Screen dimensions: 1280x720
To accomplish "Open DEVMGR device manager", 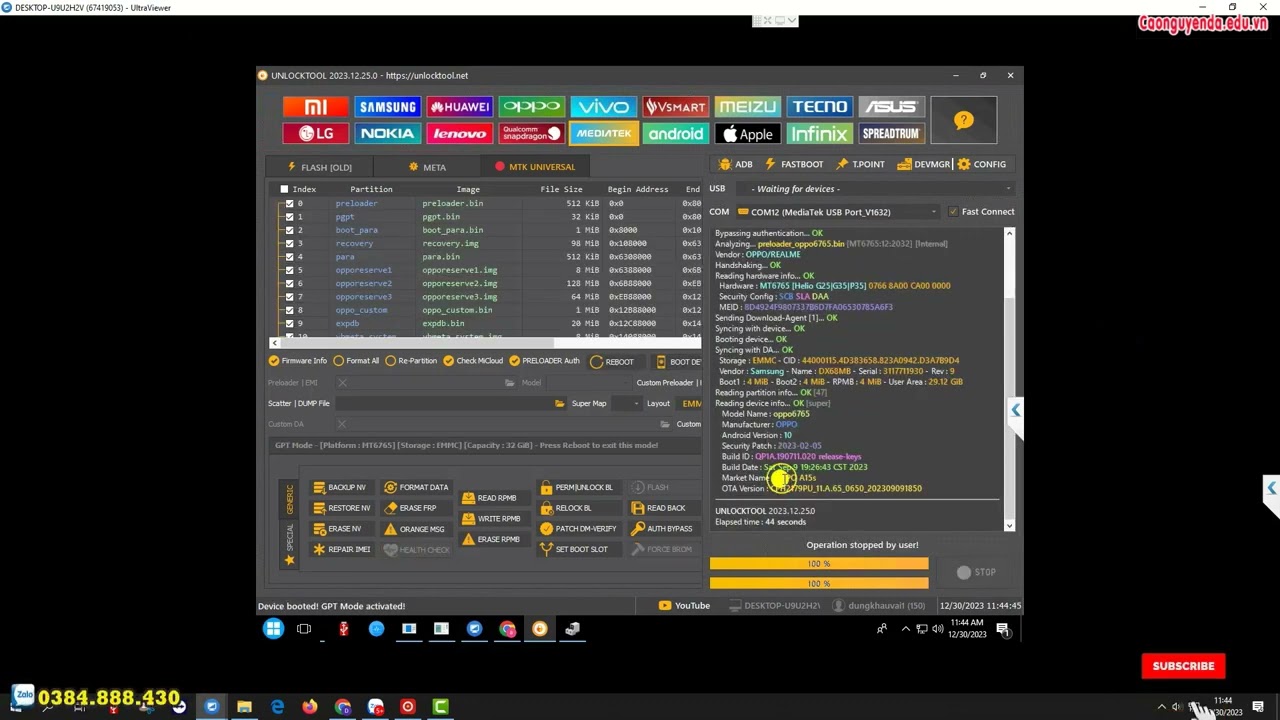I will point(924,164).
